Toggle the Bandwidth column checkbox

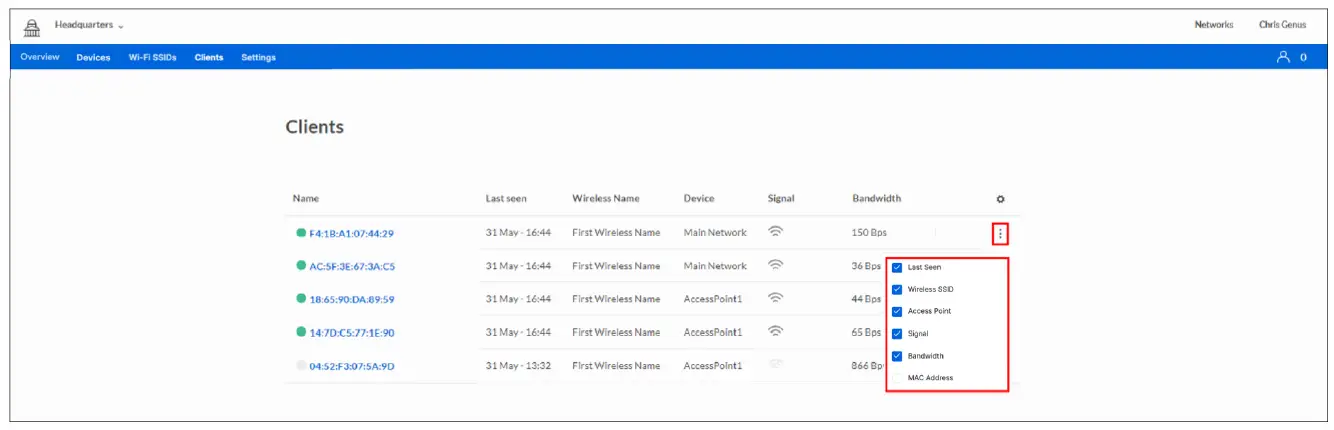coord(897,356)
